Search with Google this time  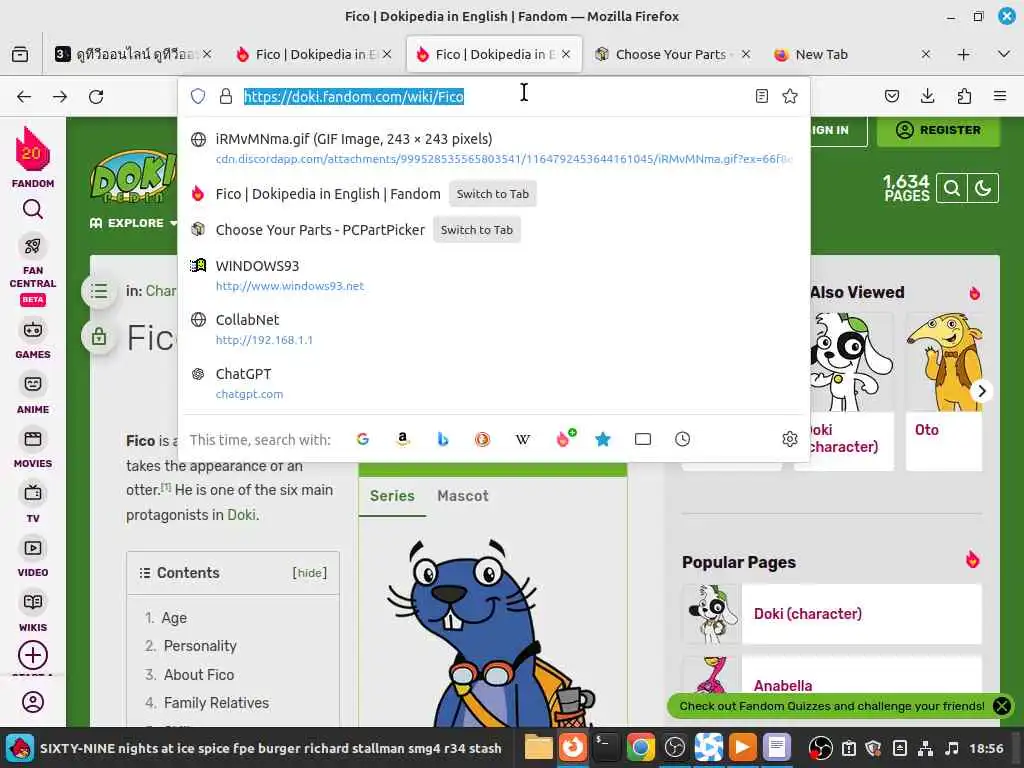[363, 440]
